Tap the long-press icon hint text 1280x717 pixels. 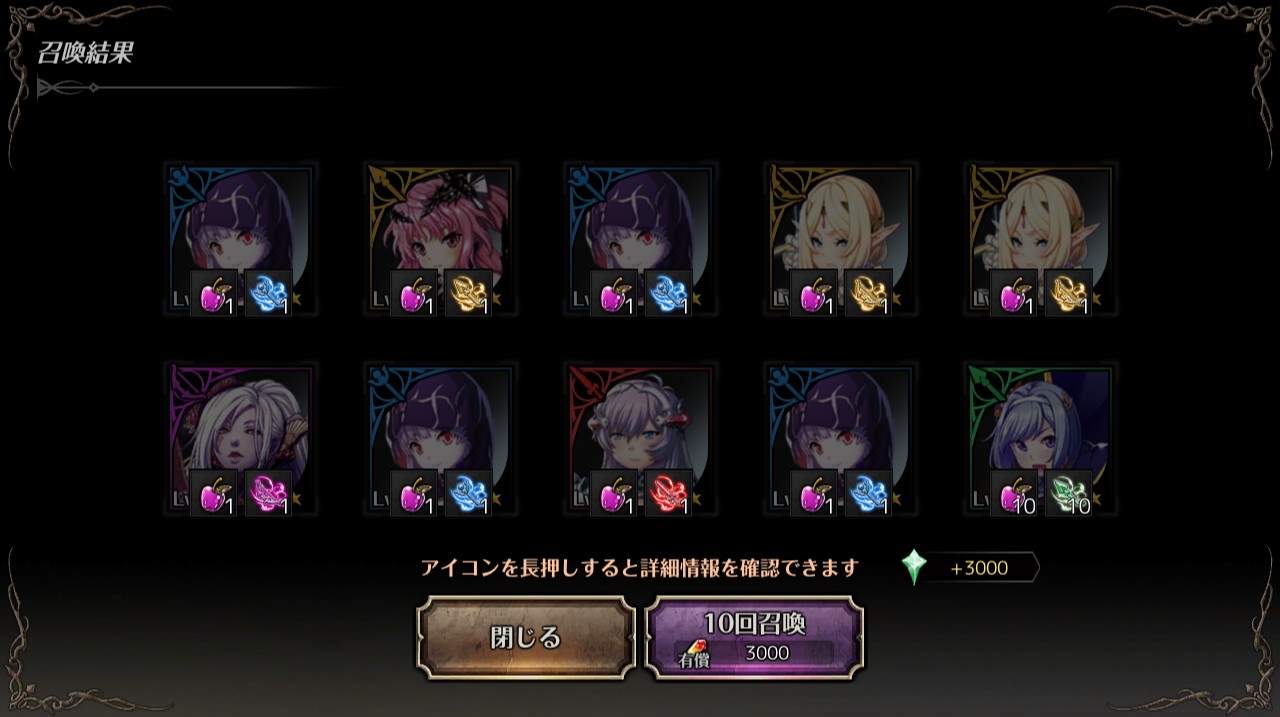(640, 568)
